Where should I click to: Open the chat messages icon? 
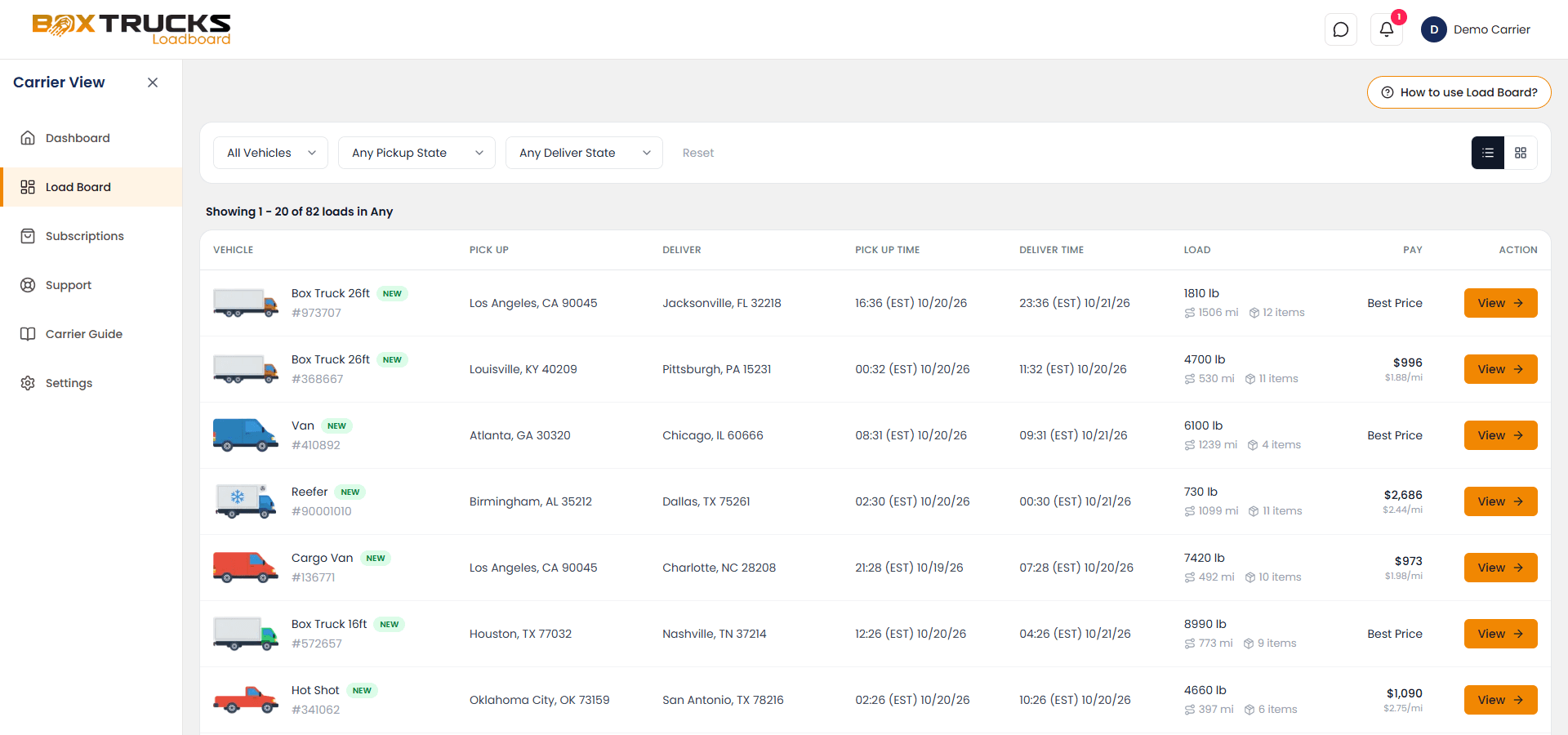pyautogui.click(x=1341, y=29)
